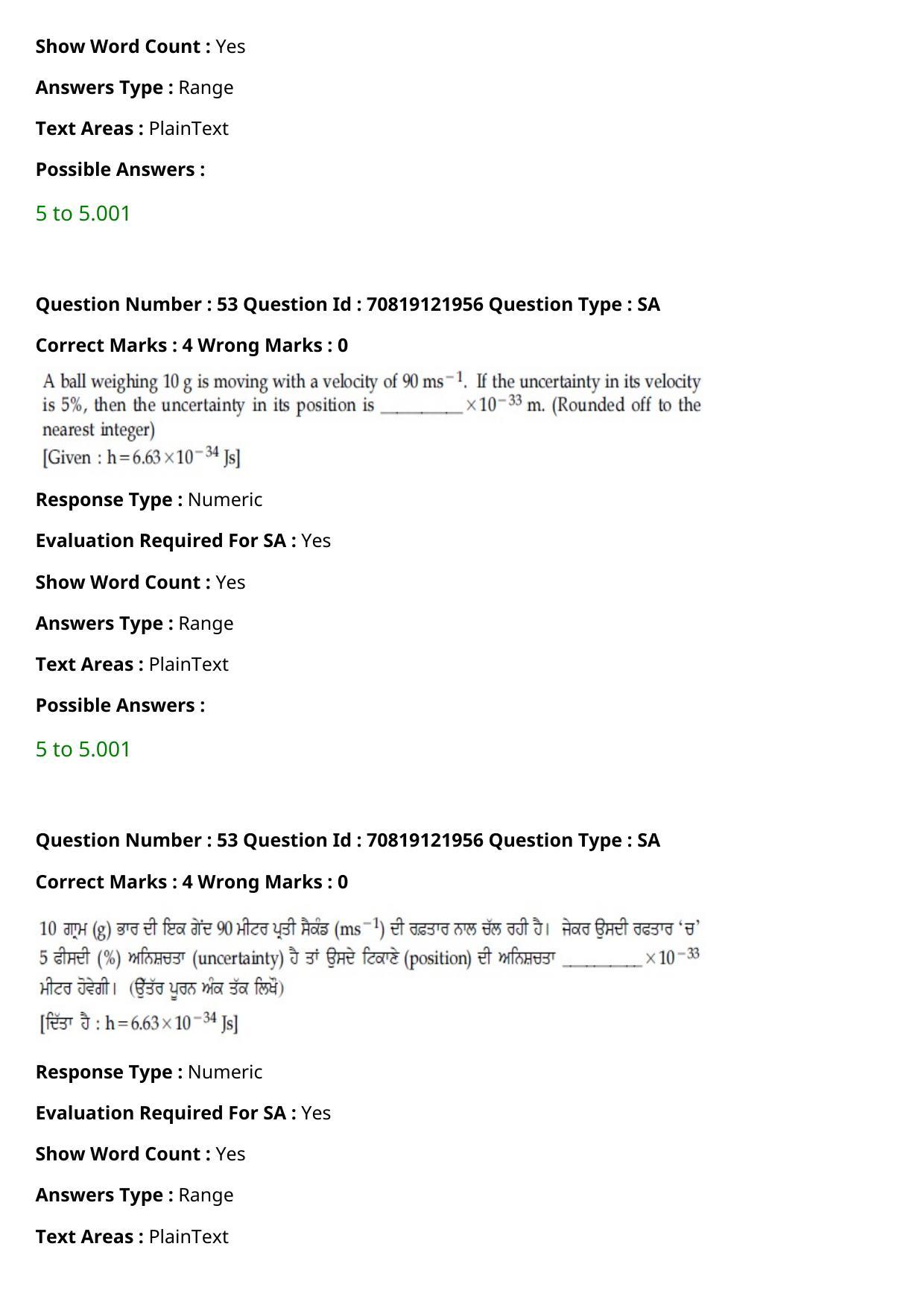Click the second 'Correct Marks : 4 Wrong Marks : 0'

click(192, 882)
